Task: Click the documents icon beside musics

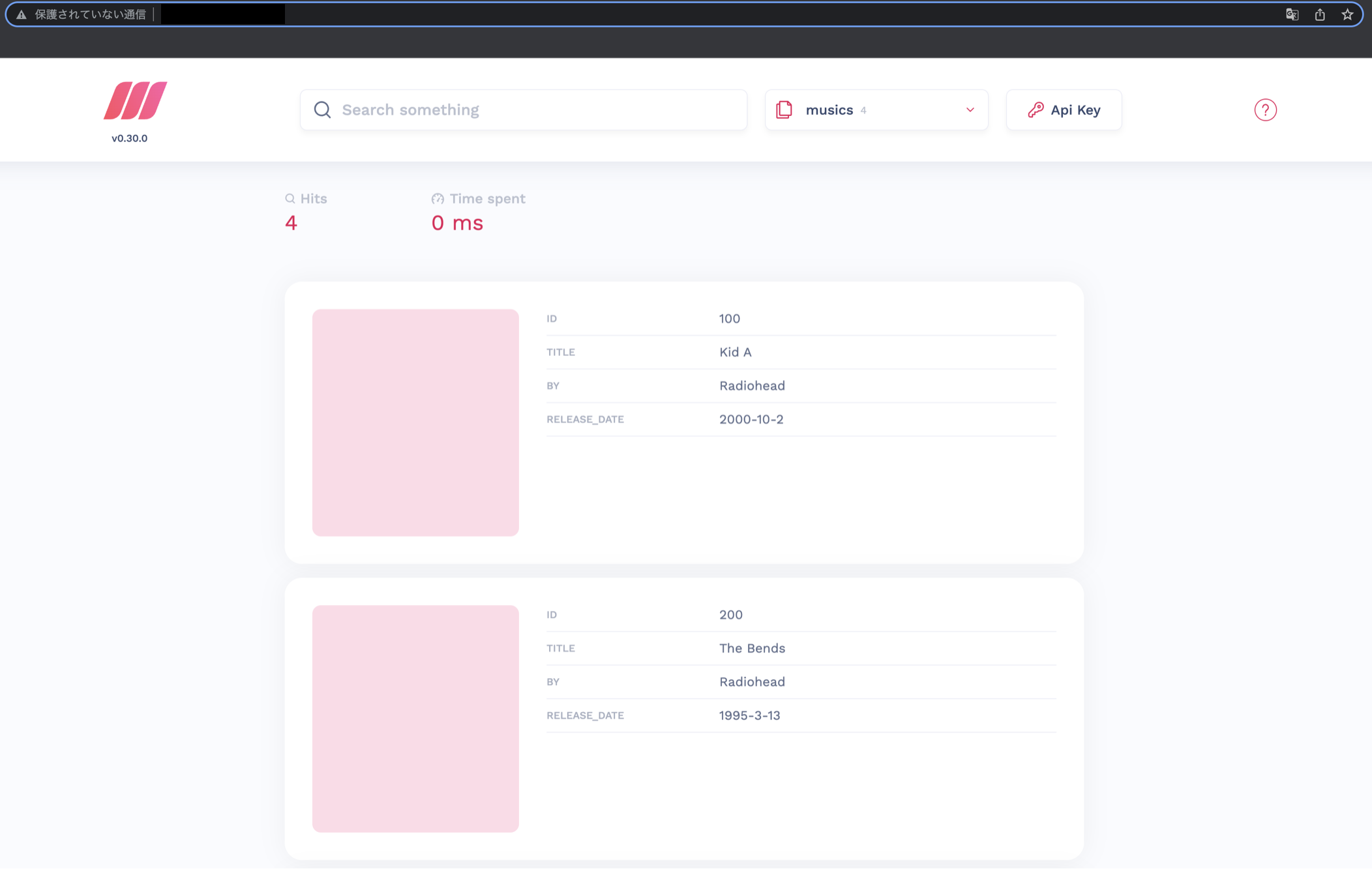Action: 784,110
